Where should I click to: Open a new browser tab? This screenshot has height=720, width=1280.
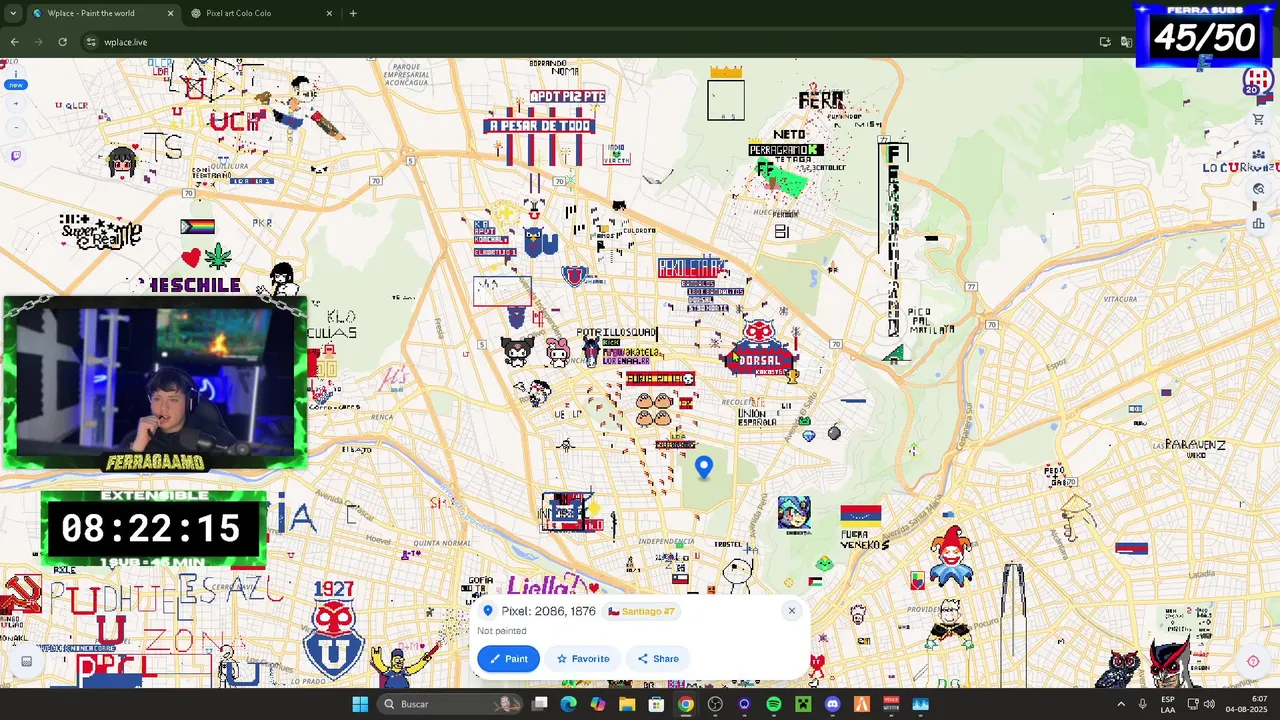pyautogui.click(x=353, y=13)
